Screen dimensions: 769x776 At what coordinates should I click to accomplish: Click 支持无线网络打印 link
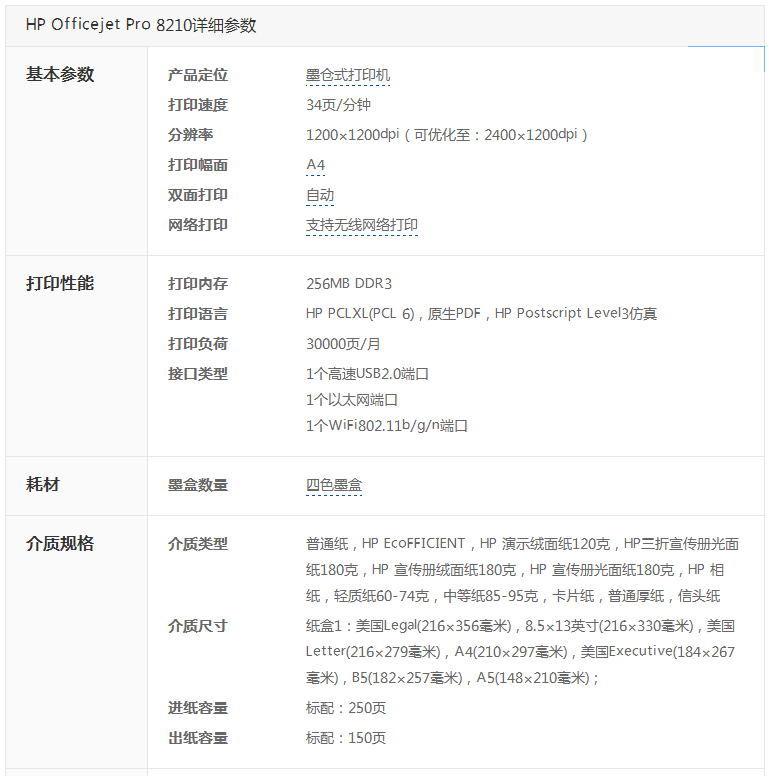click(362, 225)
